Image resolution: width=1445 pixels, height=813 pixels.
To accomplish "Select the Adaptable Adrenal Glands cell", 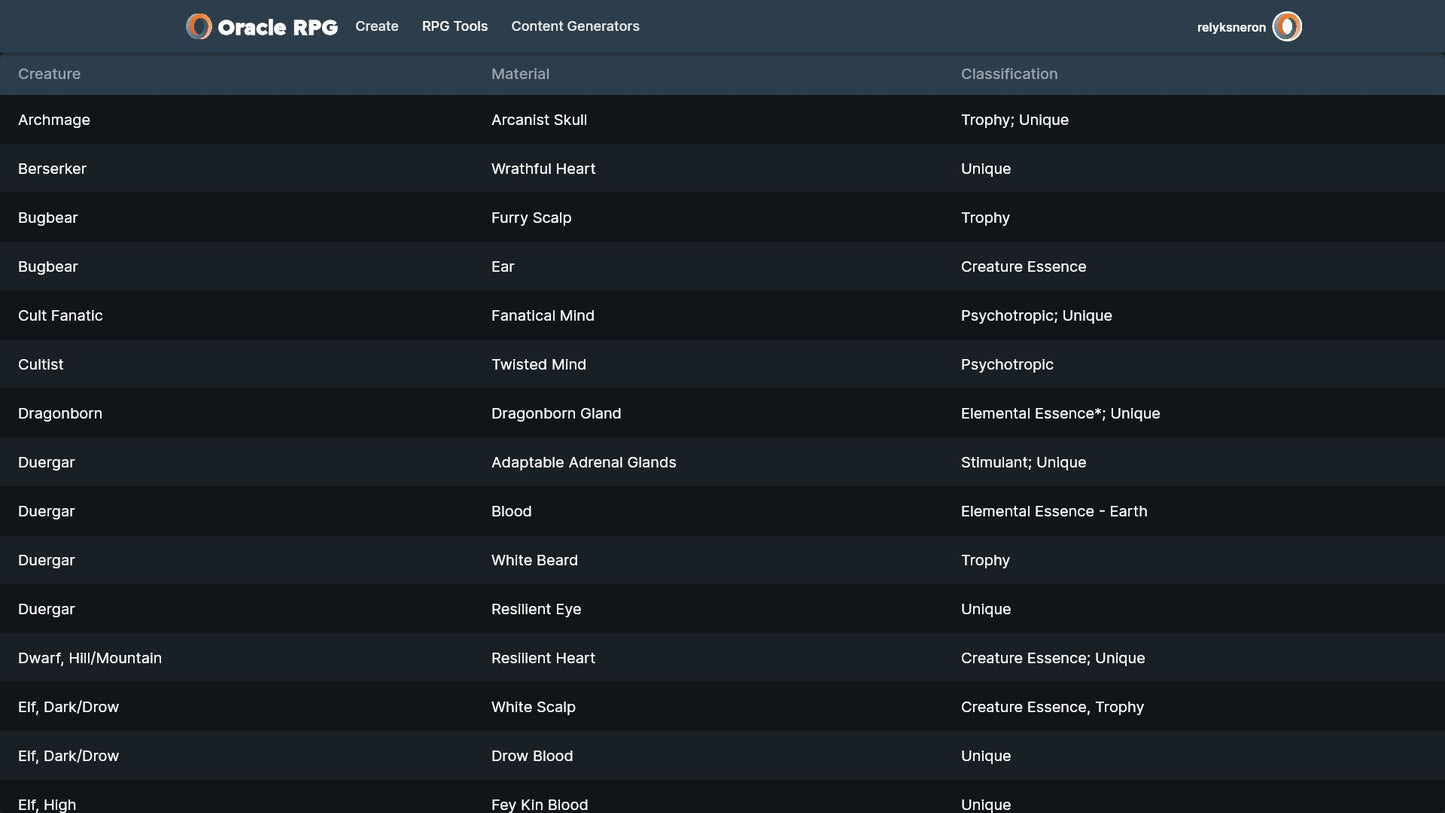I will tap(583, 463).
